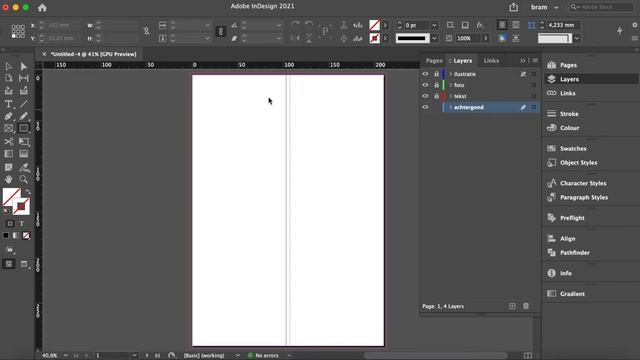This screenshot has height=360, width=640.
Task: Select the Type tool
Action: pyautogui.click(x=9, y=104)
